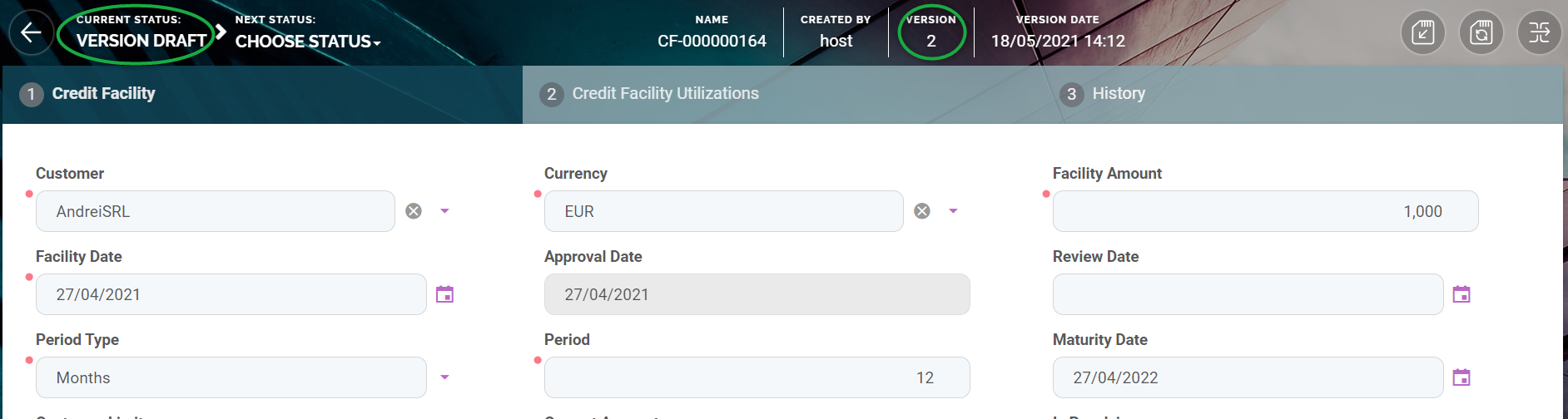
Task: Click the Facility Amount input field
Action: click(1265, 211)
